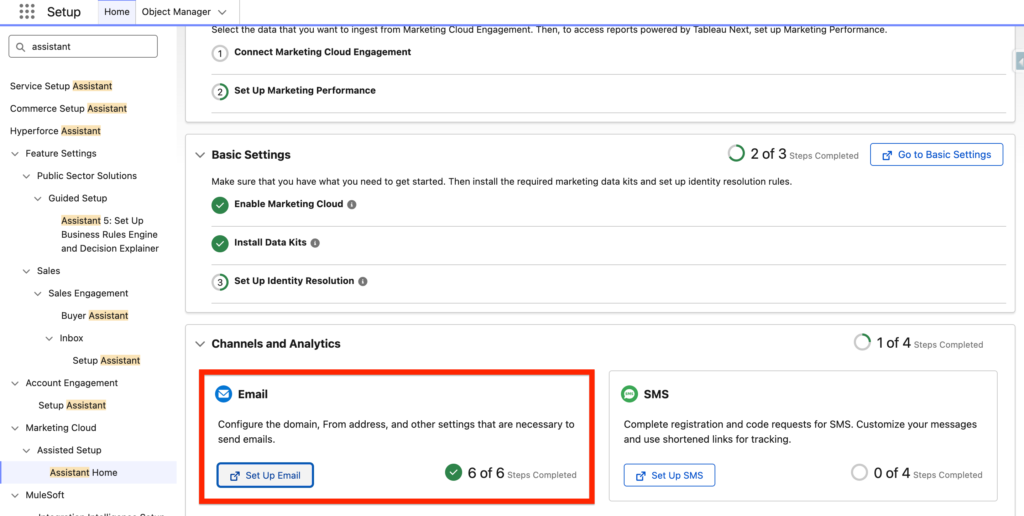Click step 2 circle for Marketing Performance
1024x516 pixels.
point(220,91)
